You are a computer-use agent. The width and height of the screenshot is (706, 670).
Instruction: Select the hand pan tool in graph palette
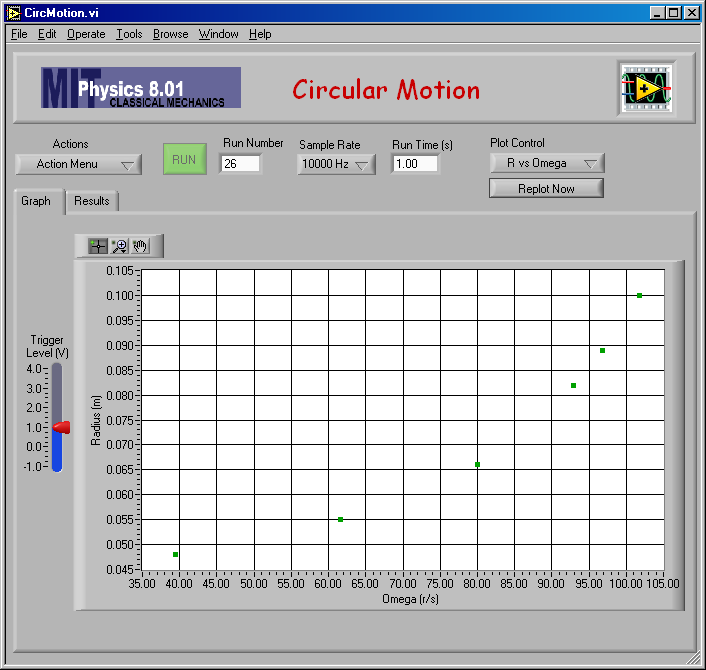point(140,246)
